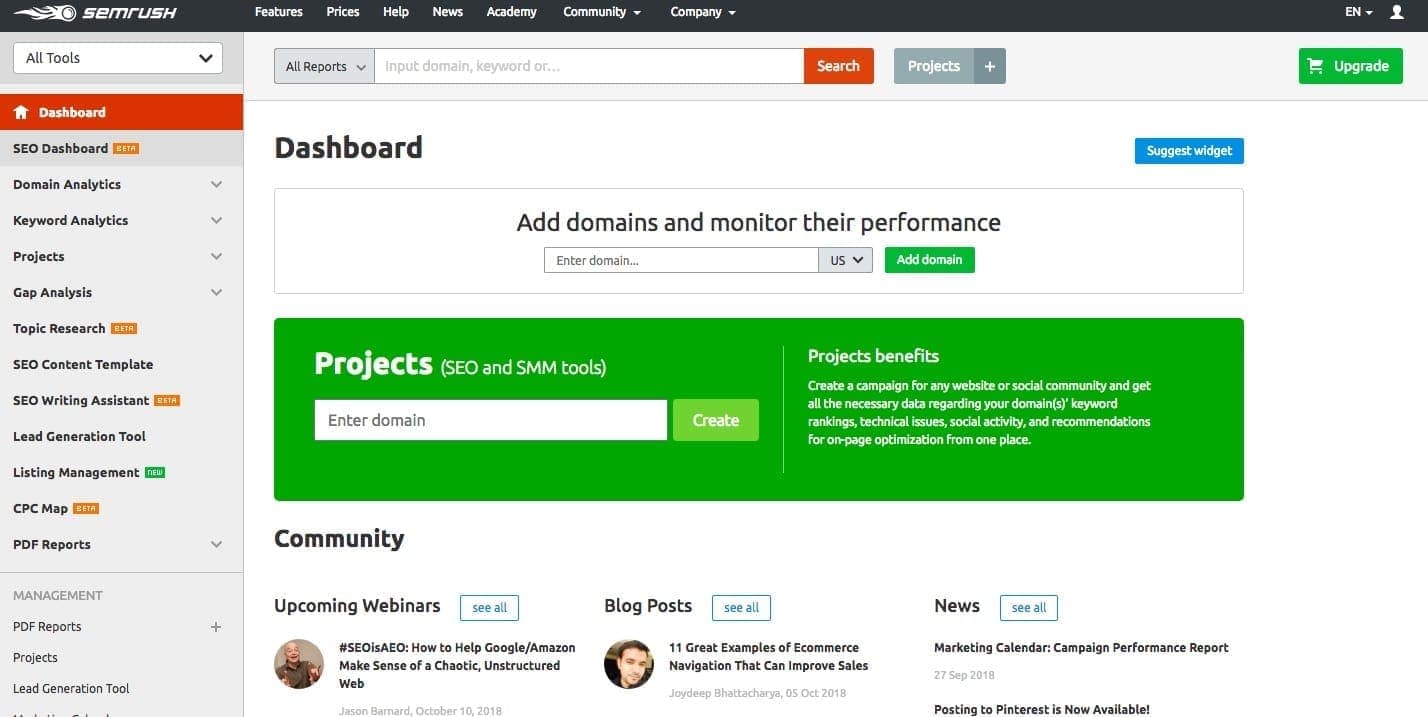Screen dimensions: 1428x717
Task: Click see all for Upcoming Webinars
Action: [x=490, y=607]
